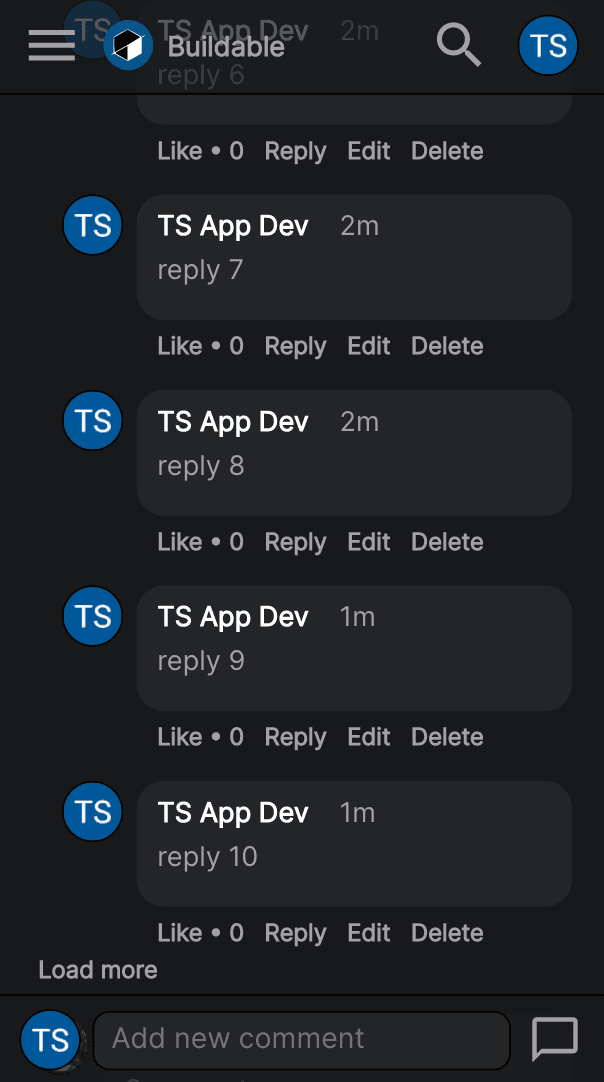Reply to the reply 8 comment
Image resolution: width=604 pixels, height=1082 pixels.
(x=295, y=542)
